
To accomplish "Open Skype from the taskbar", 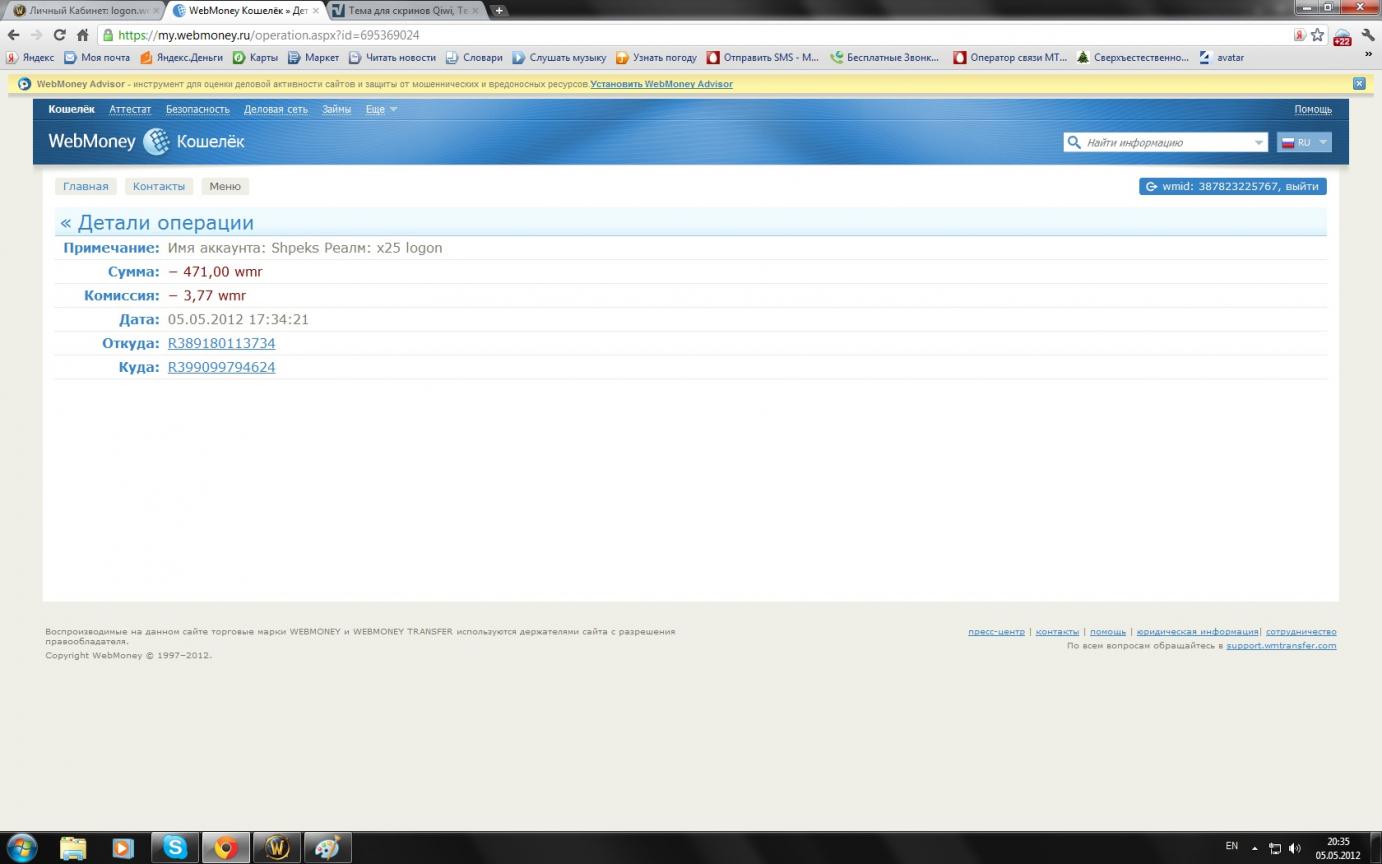I will 175,848.
